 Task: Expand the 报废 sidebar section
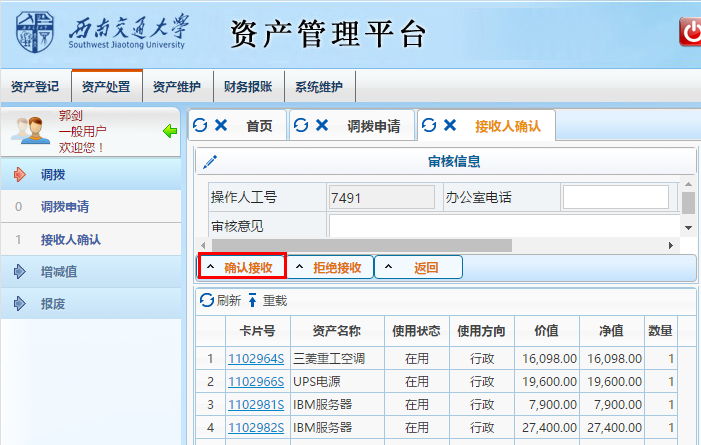tap(52, 303)
